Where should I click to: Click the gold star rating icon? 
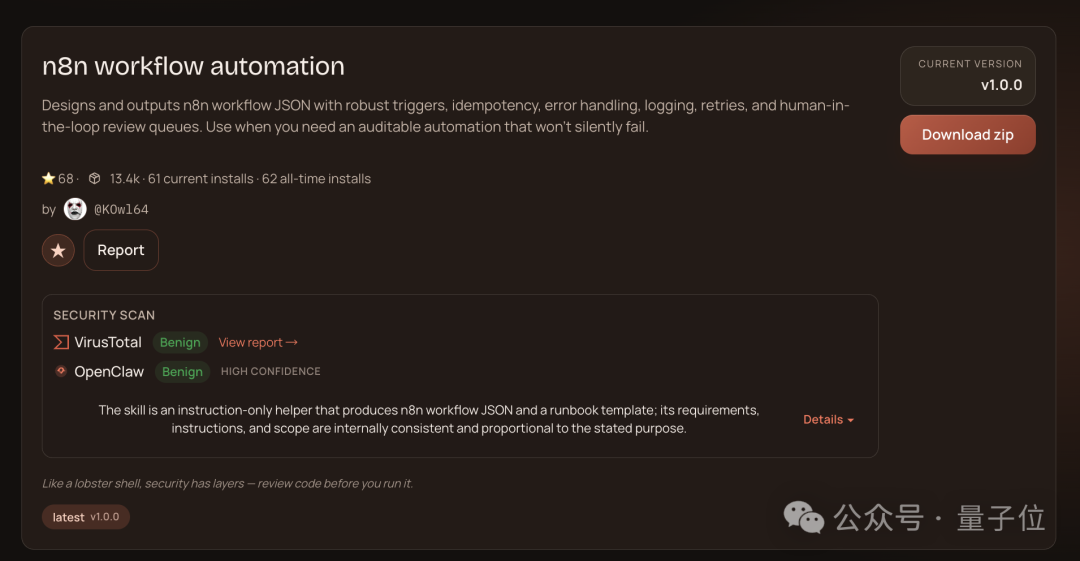[48, 179]
